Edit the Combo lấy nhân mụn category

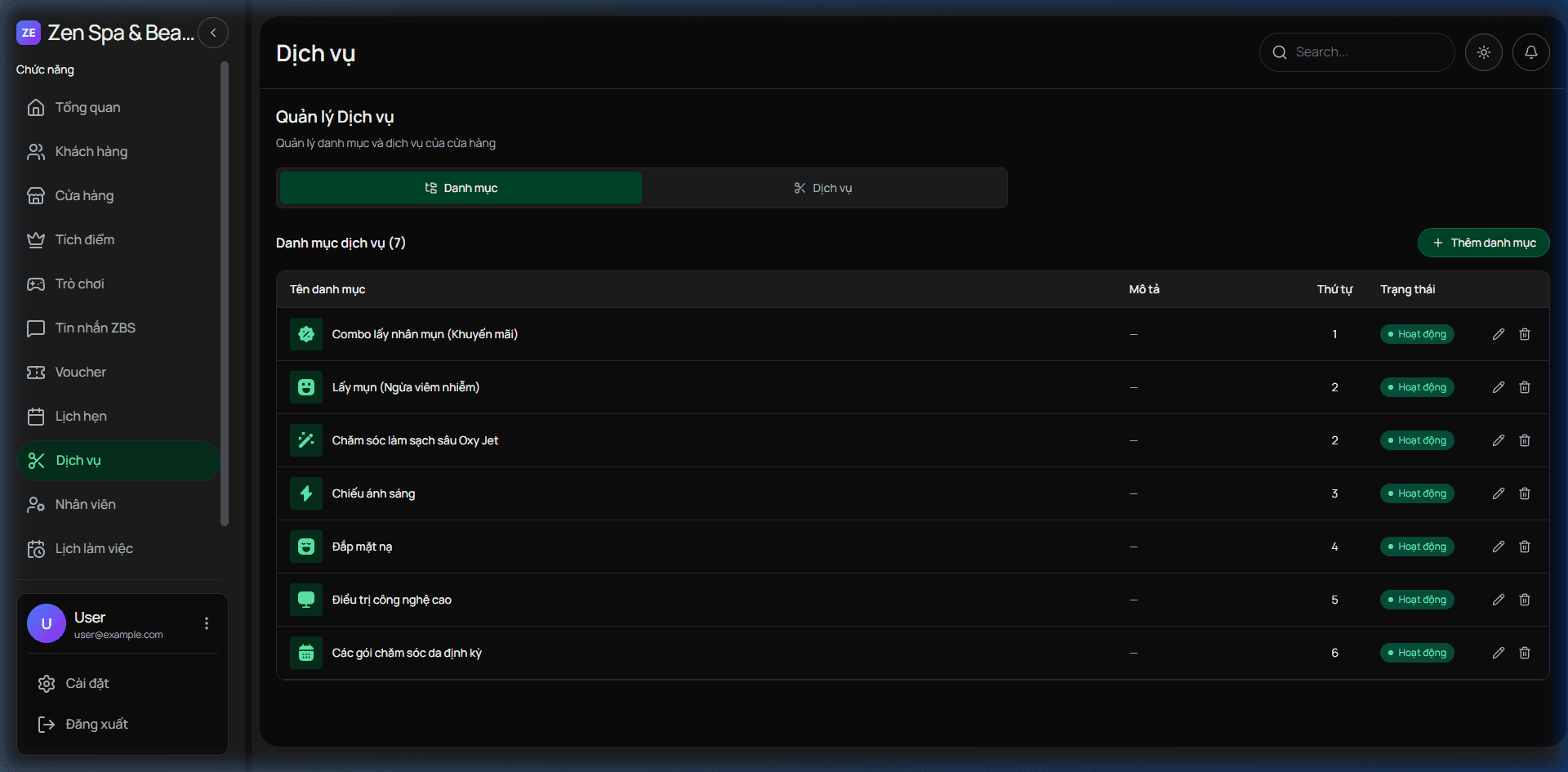click(1498, 334)
